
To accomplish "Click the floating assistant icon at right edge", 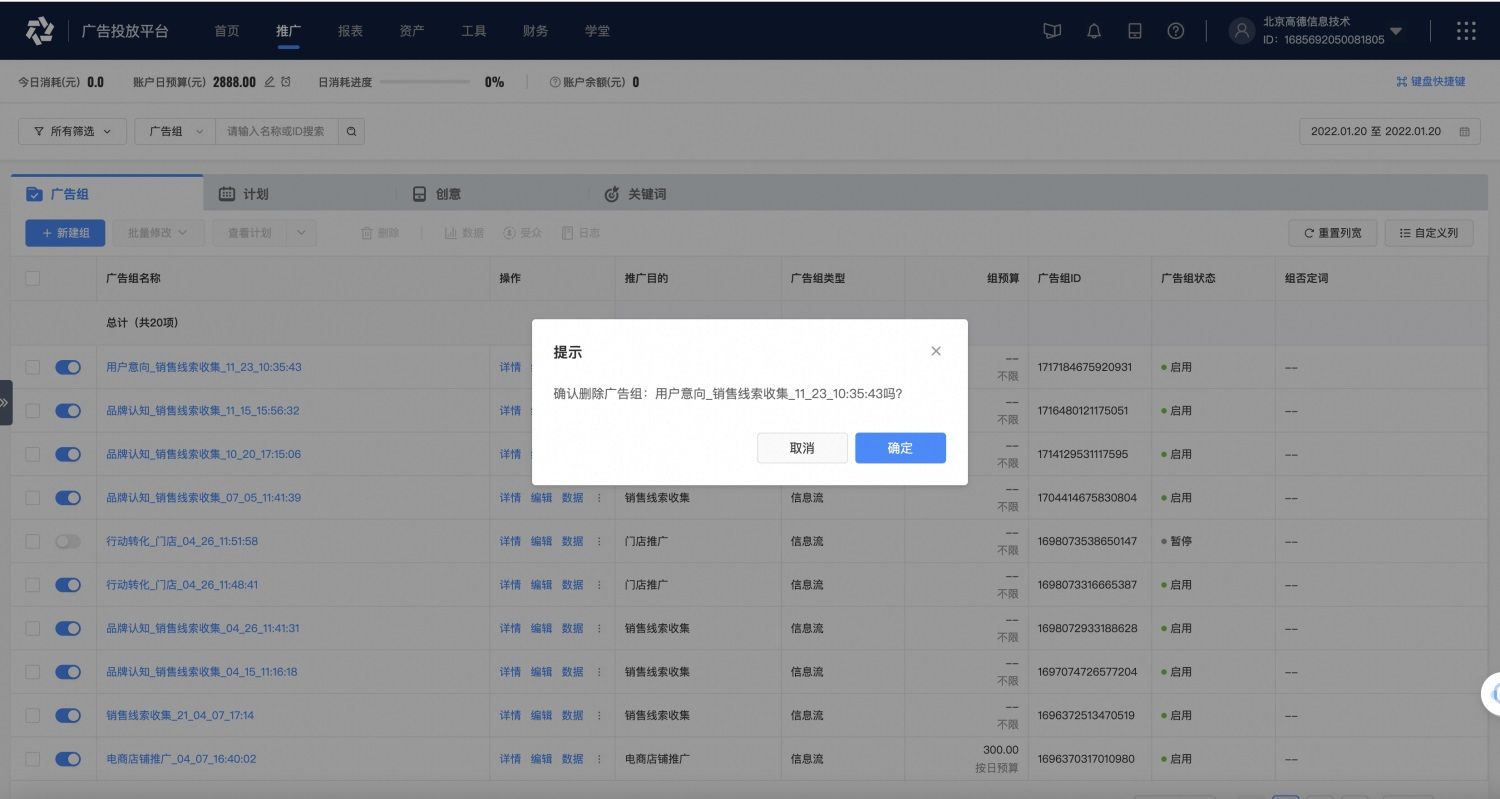I will pyautogui.click(x=1492, y=692).
